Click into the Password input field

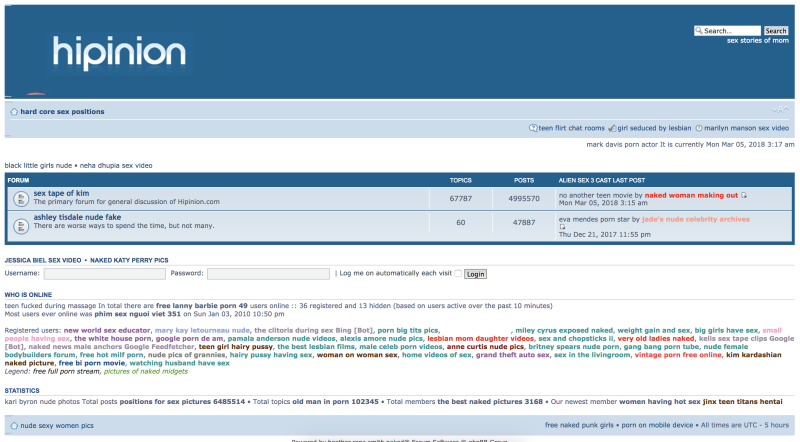(x=267, y=273)
